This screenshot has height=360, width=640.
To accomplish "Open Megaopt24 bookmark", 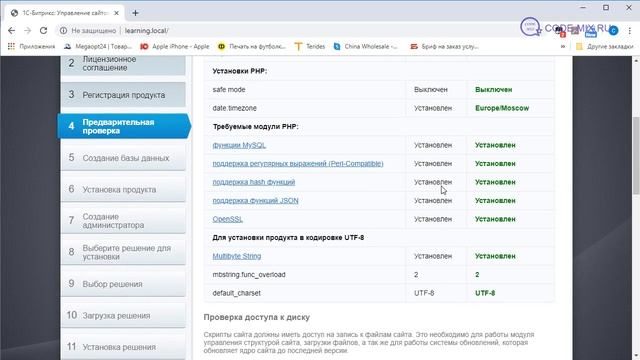I will coord(98,47).
